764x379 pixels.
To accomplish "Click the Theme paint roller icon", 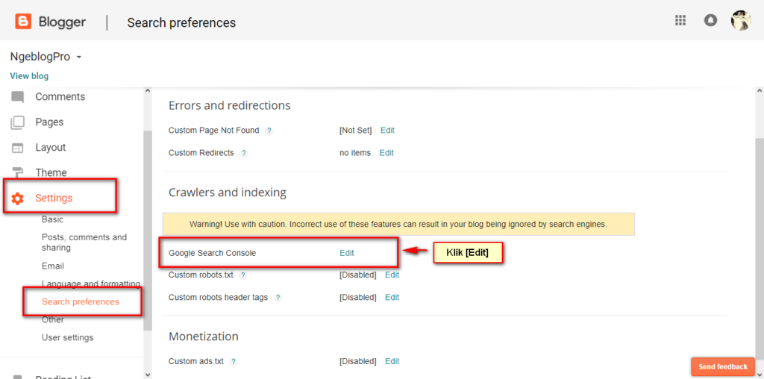I will pos(18,173).
